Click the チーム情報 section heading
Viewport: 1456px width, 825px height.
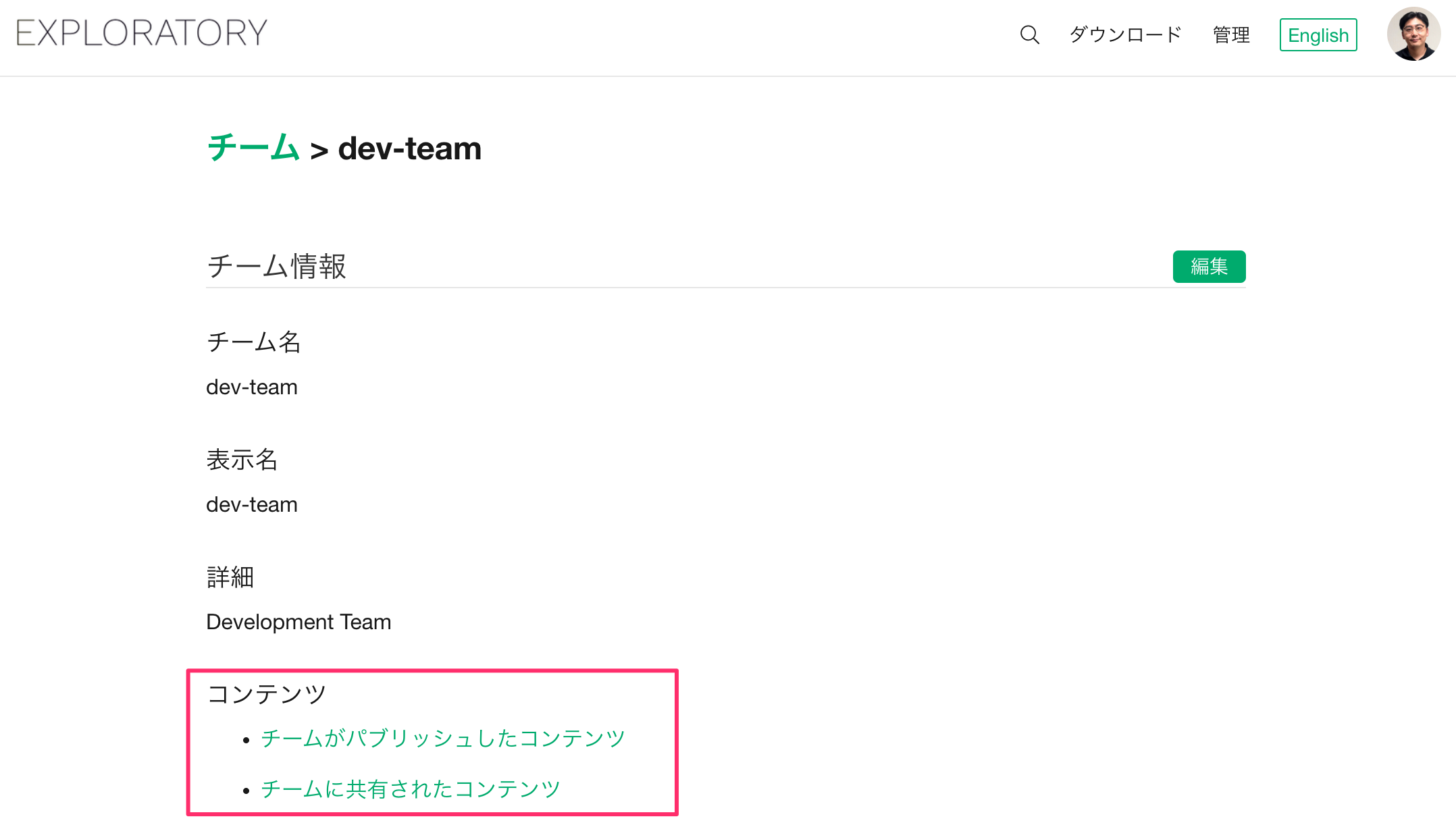click(276, 266)
